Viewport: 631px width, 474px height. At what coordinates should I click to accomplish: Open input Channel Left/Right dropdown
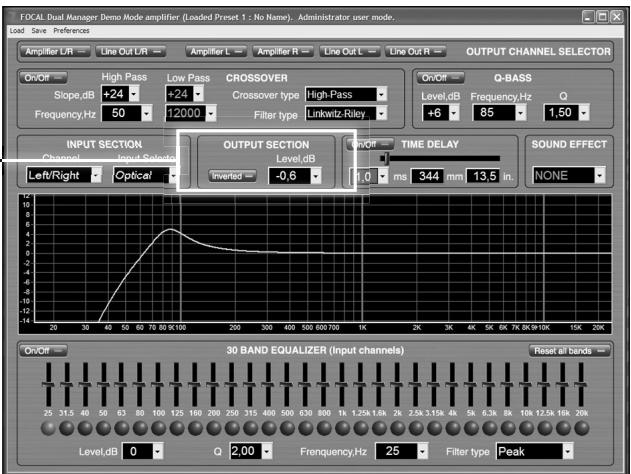[x=96, y=175]
